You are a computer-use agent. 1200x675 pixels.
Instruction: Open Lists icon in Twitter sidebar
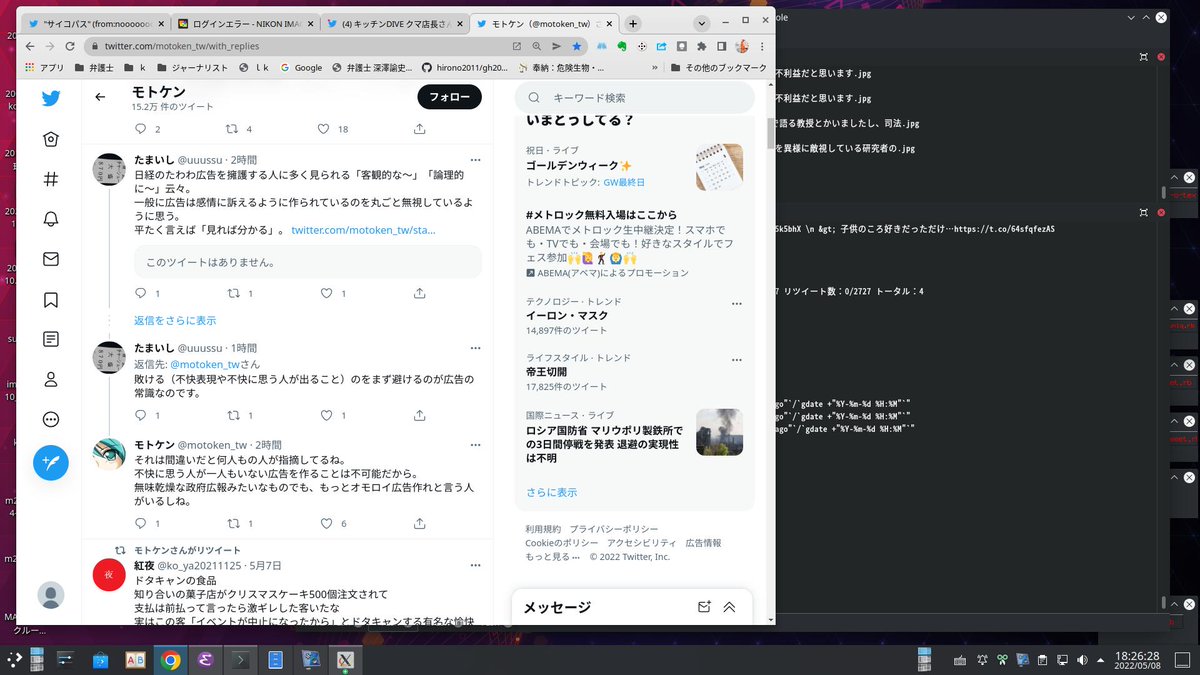click(x=50, y=339)
